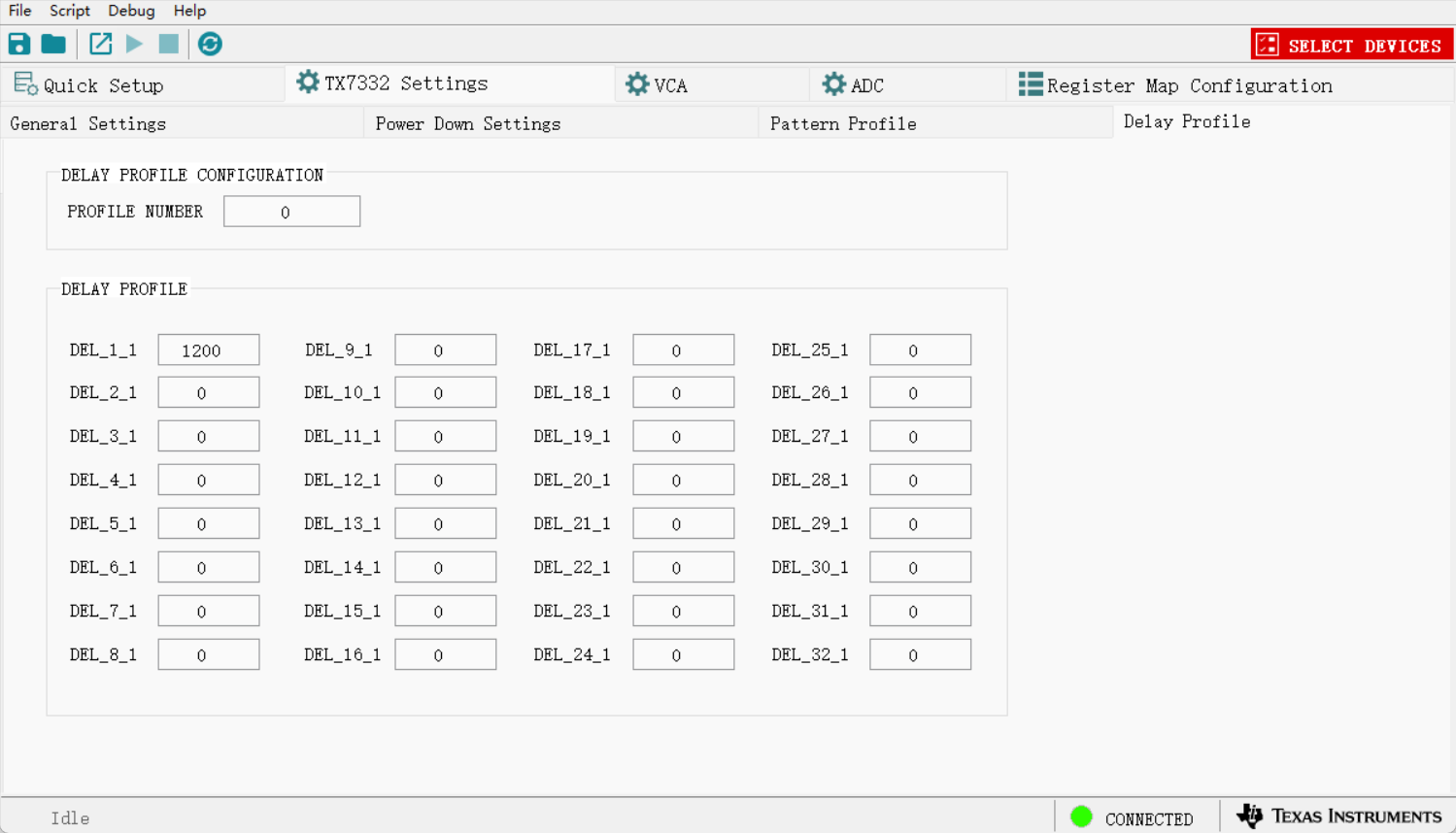
Task: Select the Delay Profile sub-tab
Action: point(1282,122)
